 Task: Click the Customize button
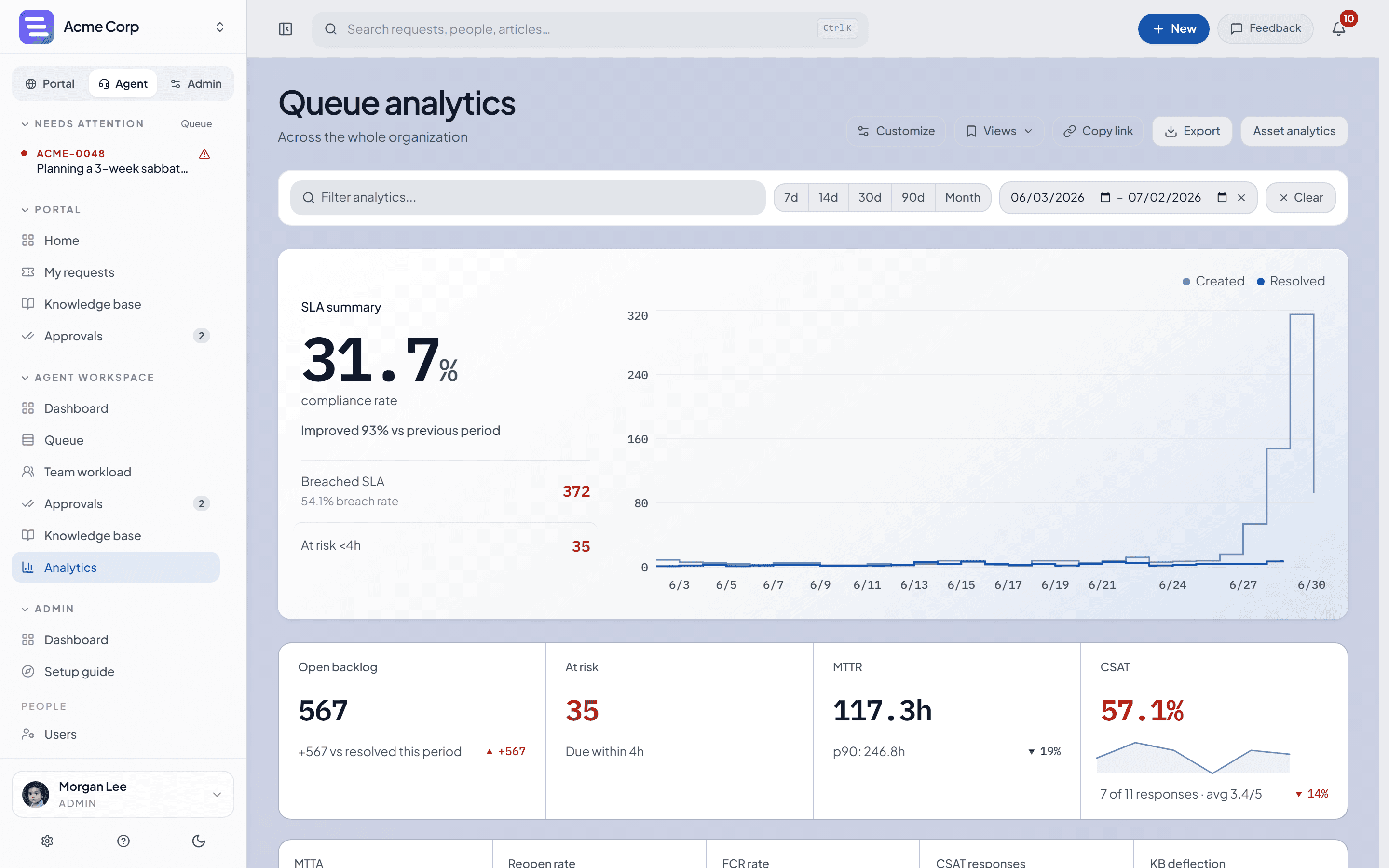[x=896, y=132]
